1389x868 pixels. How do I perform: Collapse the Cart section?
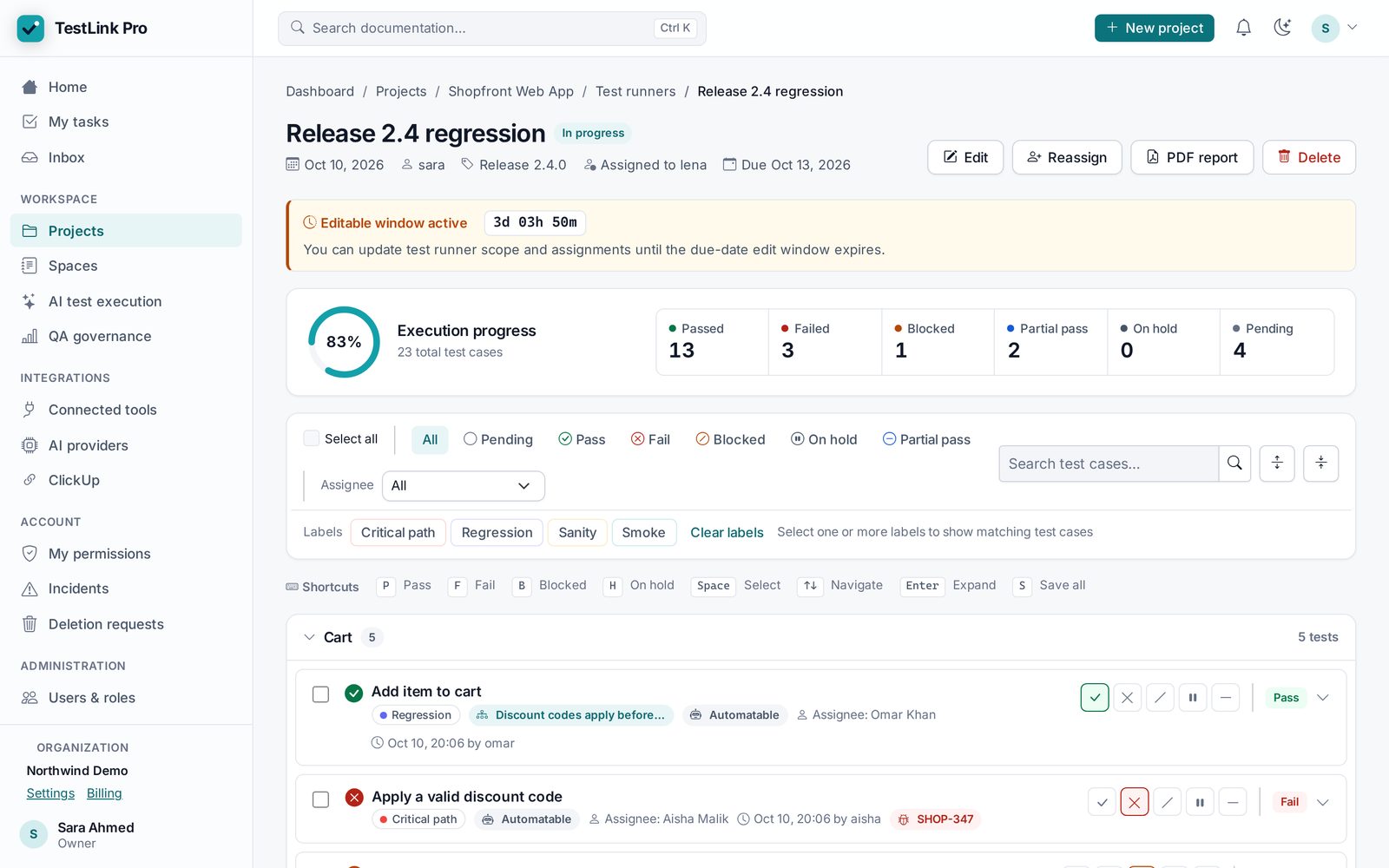coord(309,637)
